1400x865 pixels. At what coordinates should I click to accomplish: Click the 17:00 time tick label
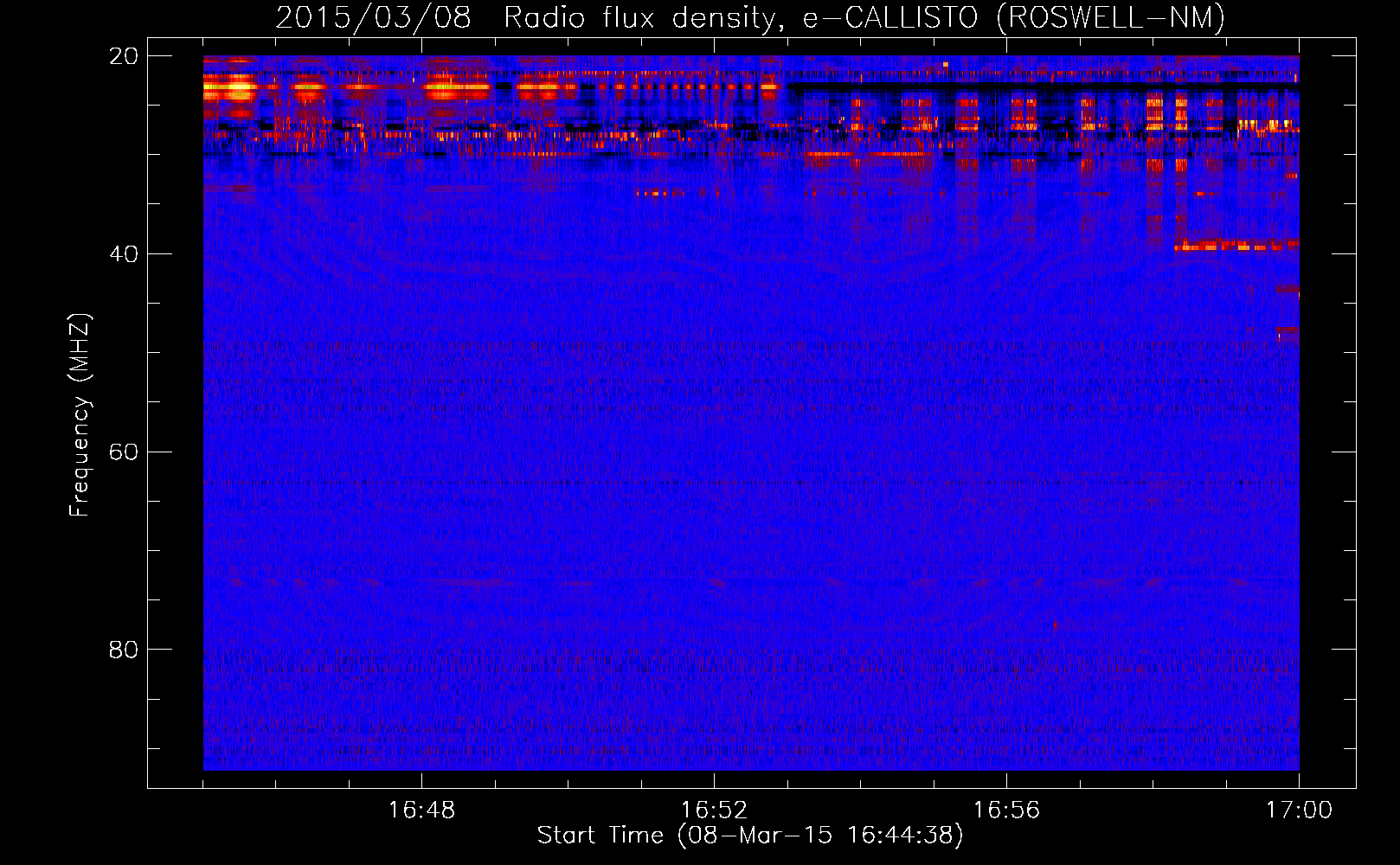(1299, 811)
